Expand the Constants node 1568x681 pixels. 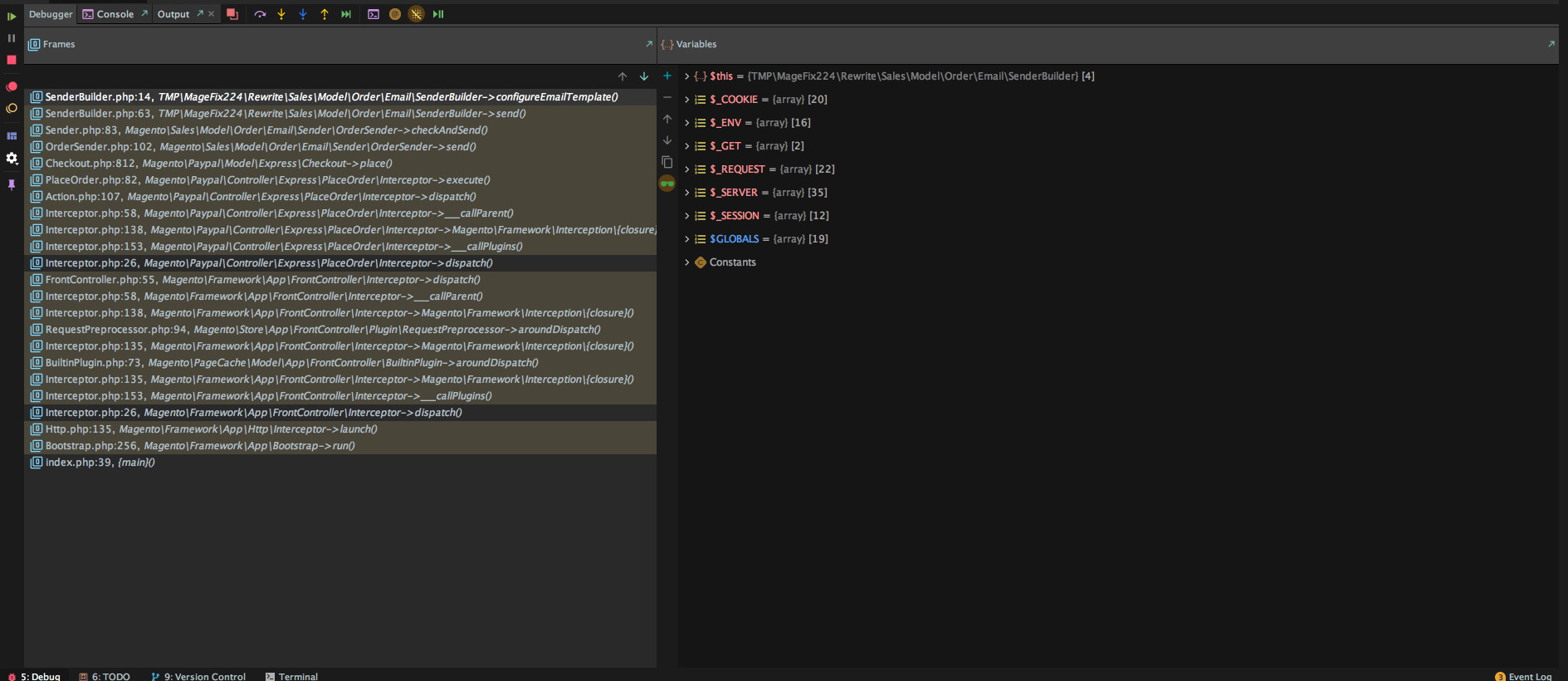click(687, 262)
